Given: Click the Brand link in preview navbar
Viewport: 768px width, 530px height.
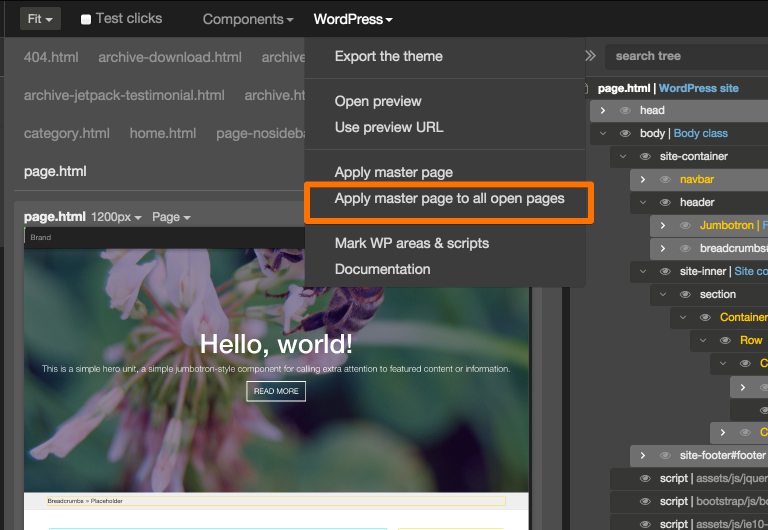Looking at the screenshot, I should pyautogui.click(x=41, y=237).
